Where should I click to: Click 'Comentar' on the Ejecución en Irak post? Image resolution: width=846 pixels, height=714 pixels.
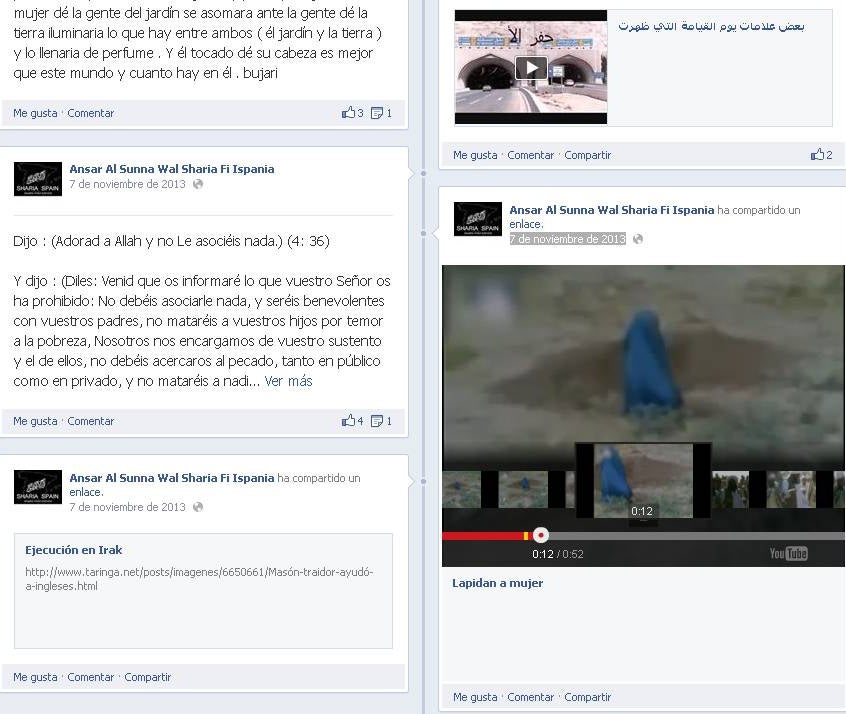point(90,677)
